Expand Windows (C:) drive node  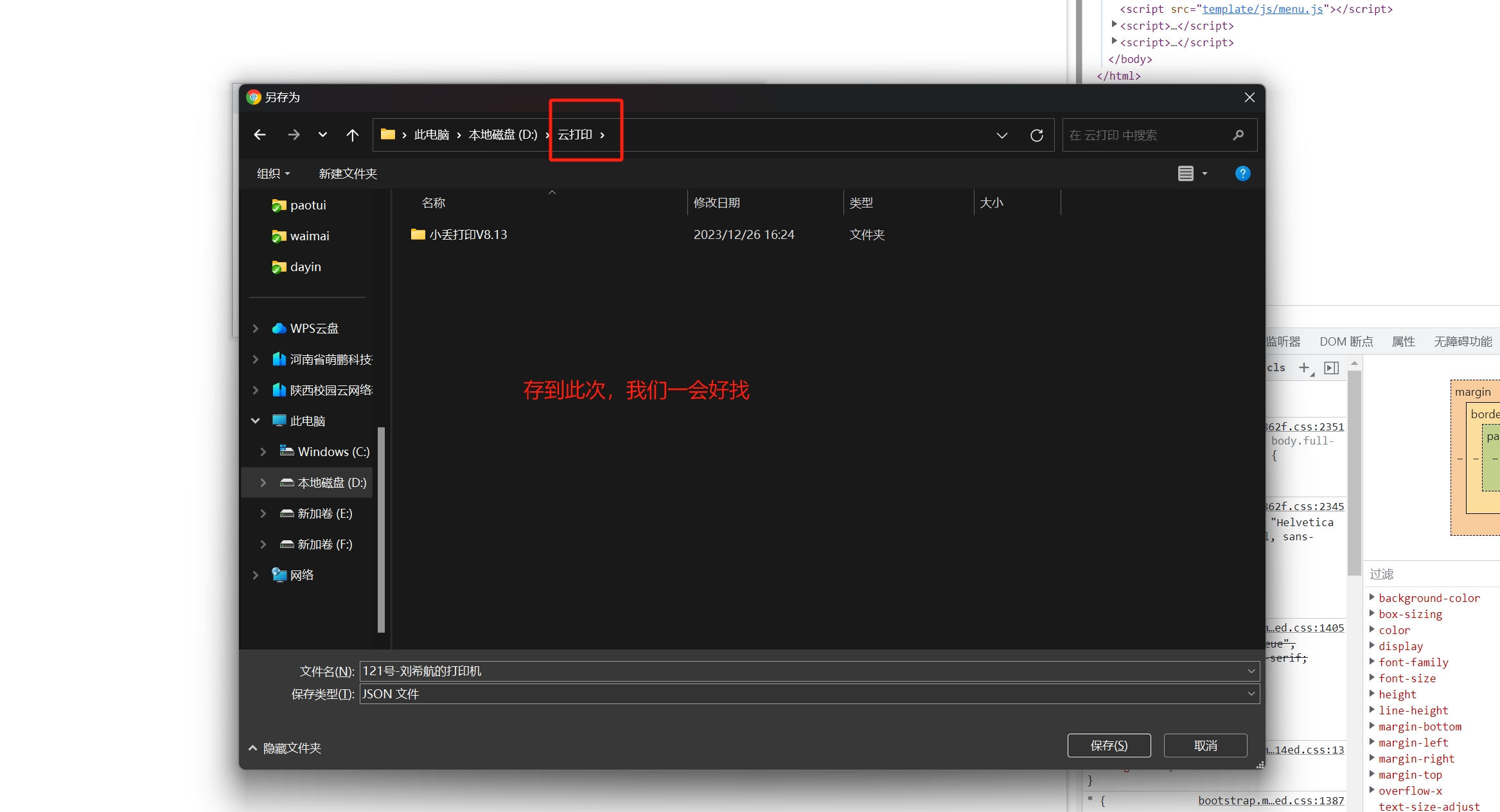click(263, 452)
